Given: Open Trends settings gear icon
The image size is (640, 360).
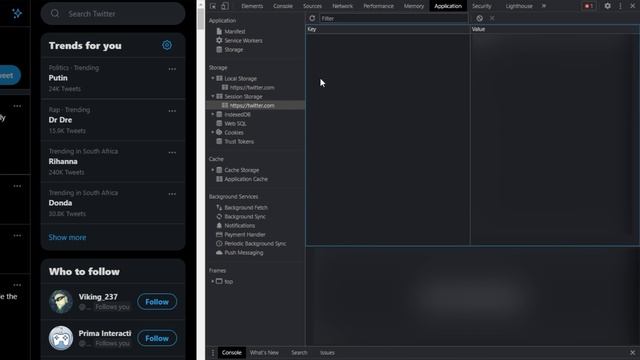Looking at the screenshot, I should pos(167,45).
